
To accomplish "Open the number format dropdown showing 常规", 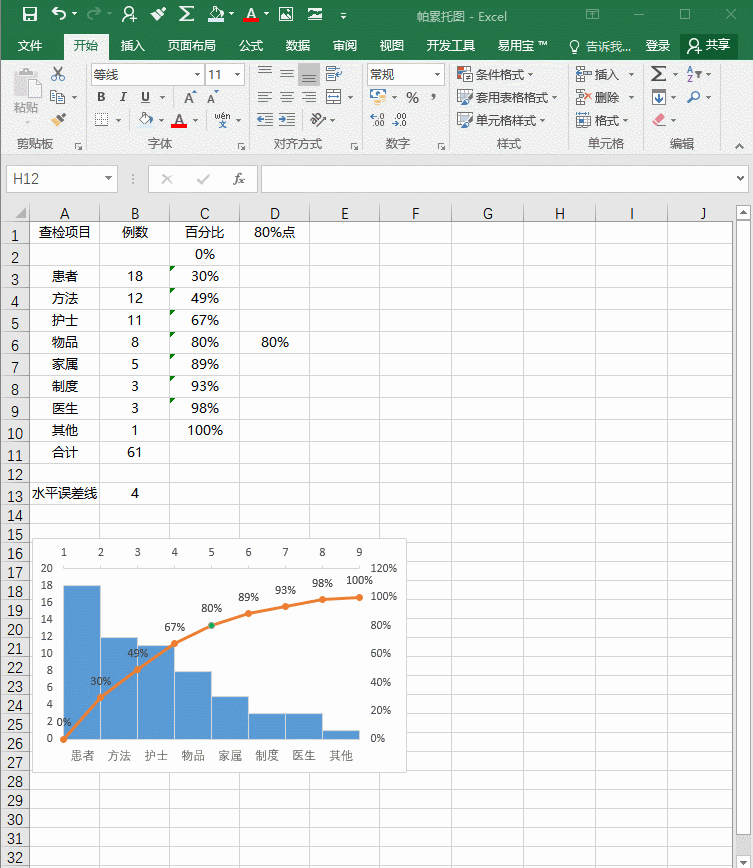I will [x=437, y=74].
